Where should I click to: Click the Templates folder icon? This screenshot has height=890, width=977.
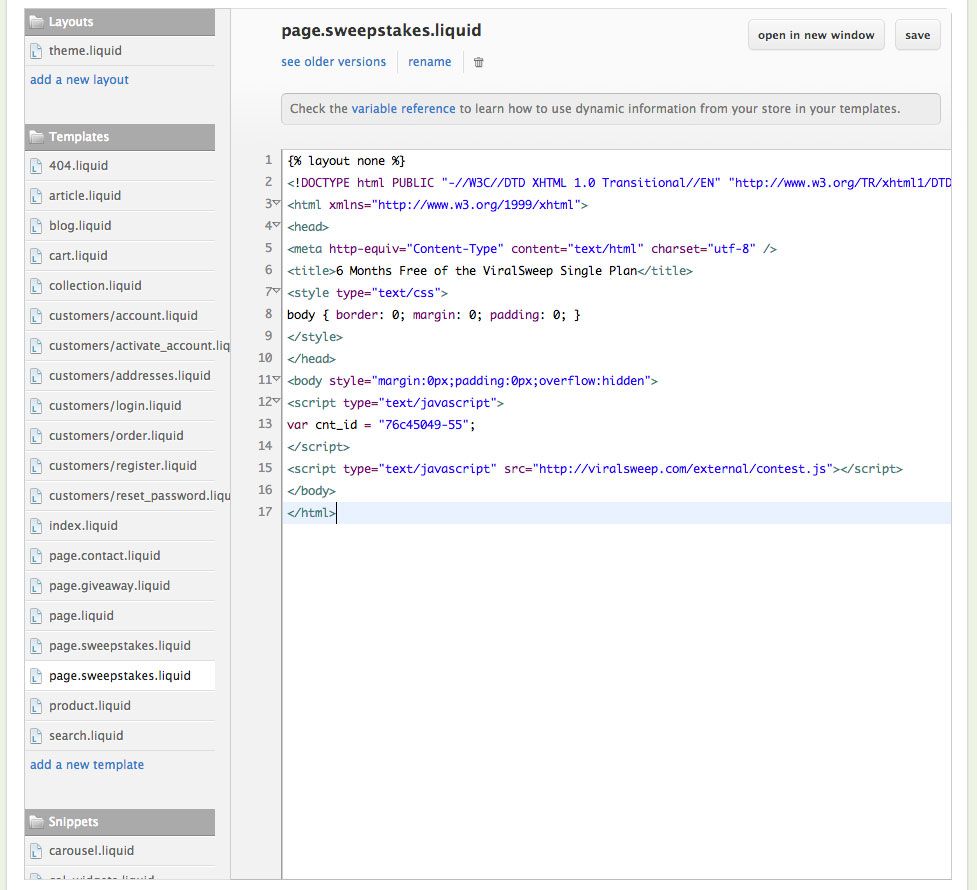tap(37, 136)
